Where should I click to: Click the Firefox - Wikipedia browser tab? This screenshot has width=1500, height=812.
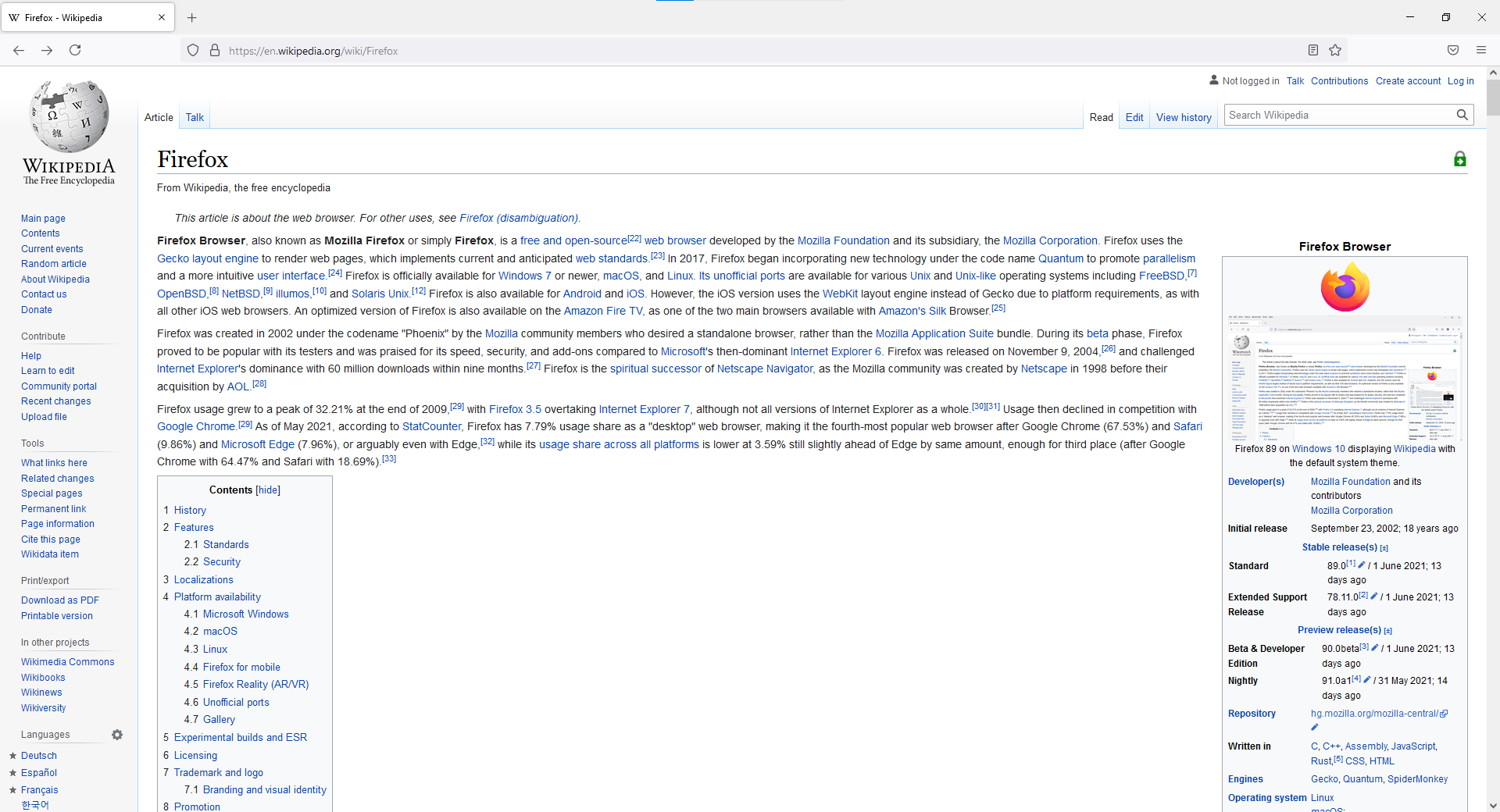coord(87,17)
